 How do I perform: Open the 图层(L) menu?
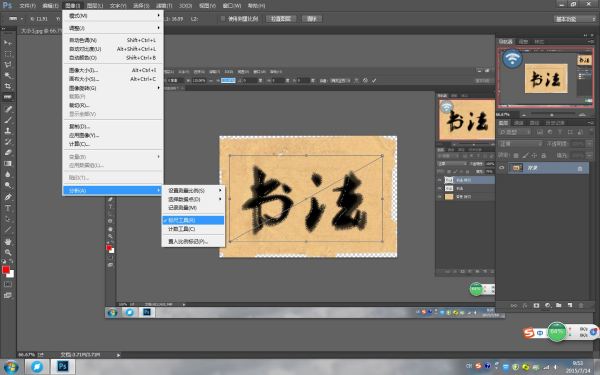(x=95, y=6)
